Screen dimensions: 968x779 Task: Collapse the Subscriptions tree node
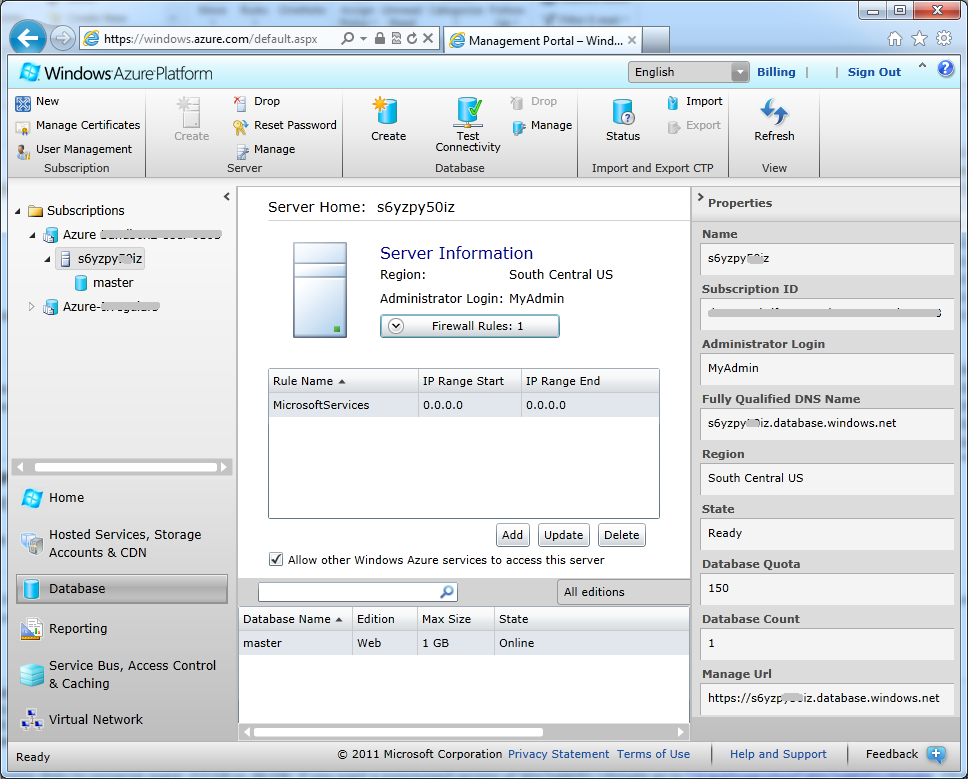[x=18, y=211]
